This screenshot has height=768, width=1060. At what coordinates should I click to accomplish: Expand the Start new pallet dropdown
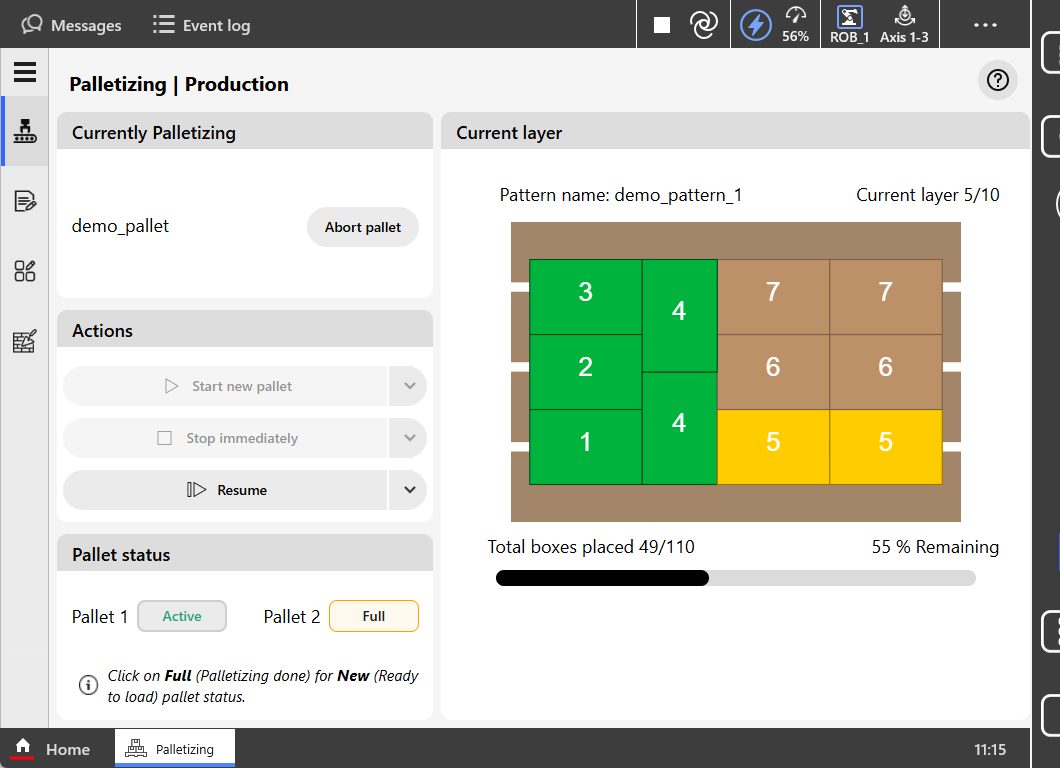pos(408,386)
